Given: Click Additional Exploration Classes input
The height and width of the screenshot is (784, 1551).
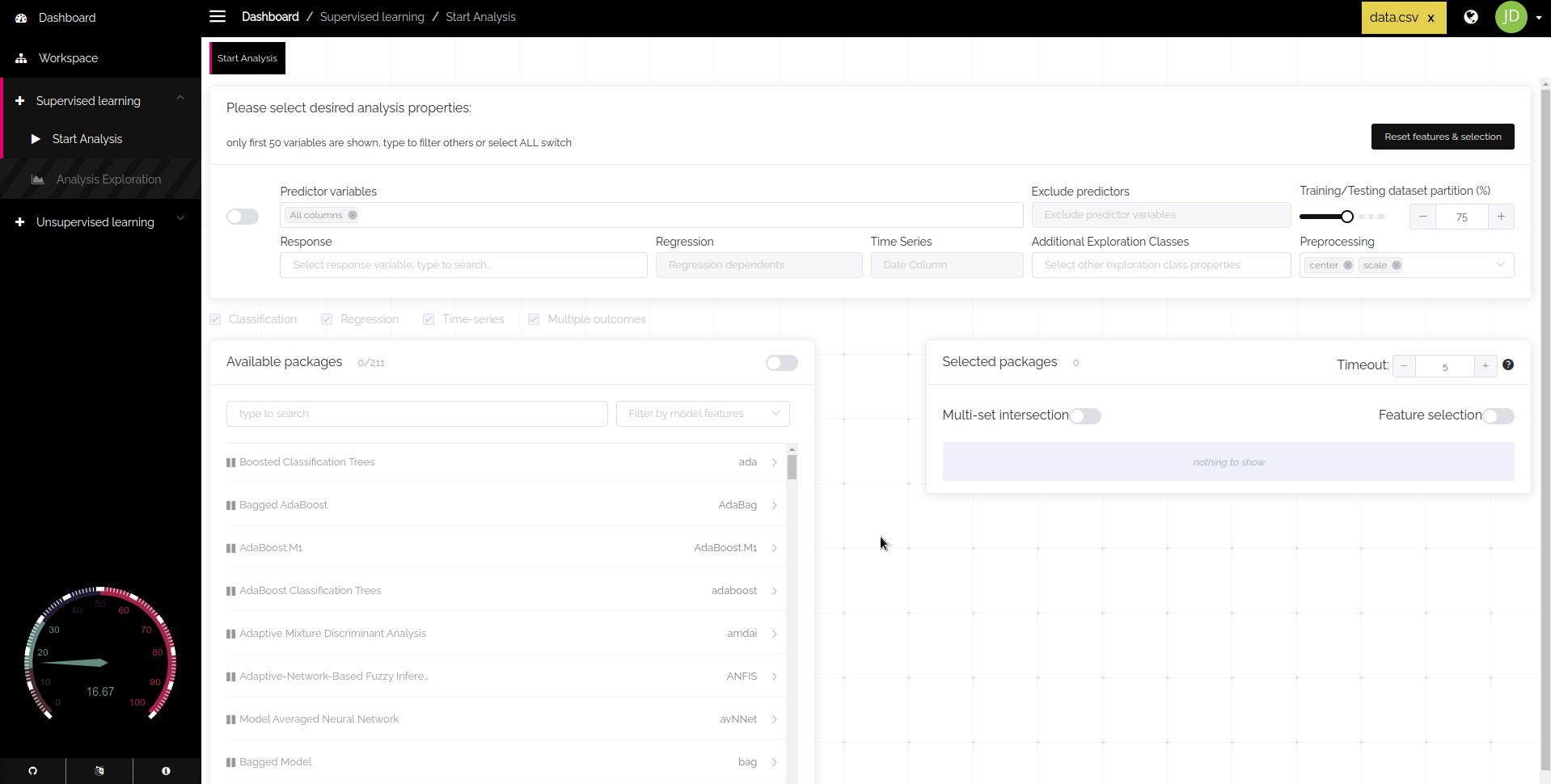Looking at the screenshot, I should point(1161,265).
